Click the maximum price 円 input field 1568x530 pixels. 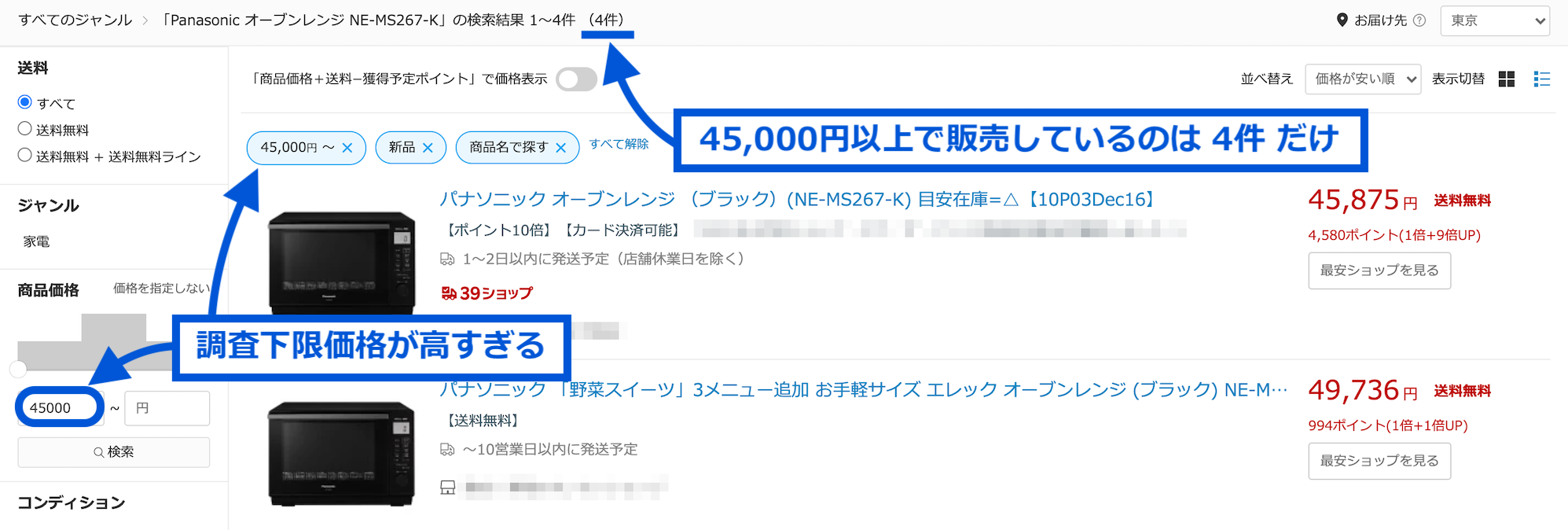(167, 408)
